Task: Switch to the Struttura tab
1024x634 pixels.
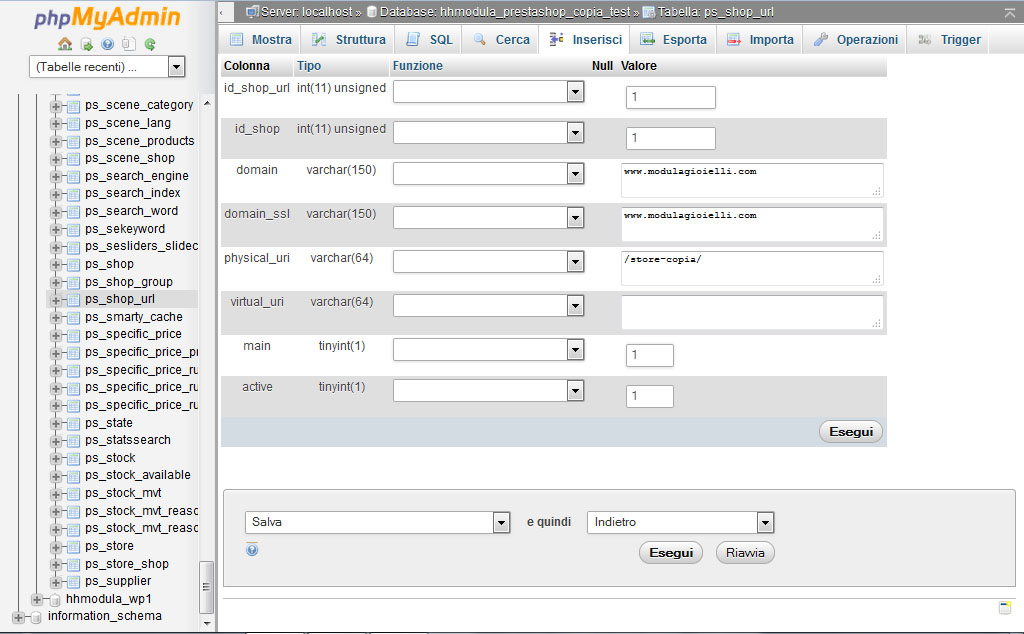Action: pyautogui.click(x=348, y=39)
